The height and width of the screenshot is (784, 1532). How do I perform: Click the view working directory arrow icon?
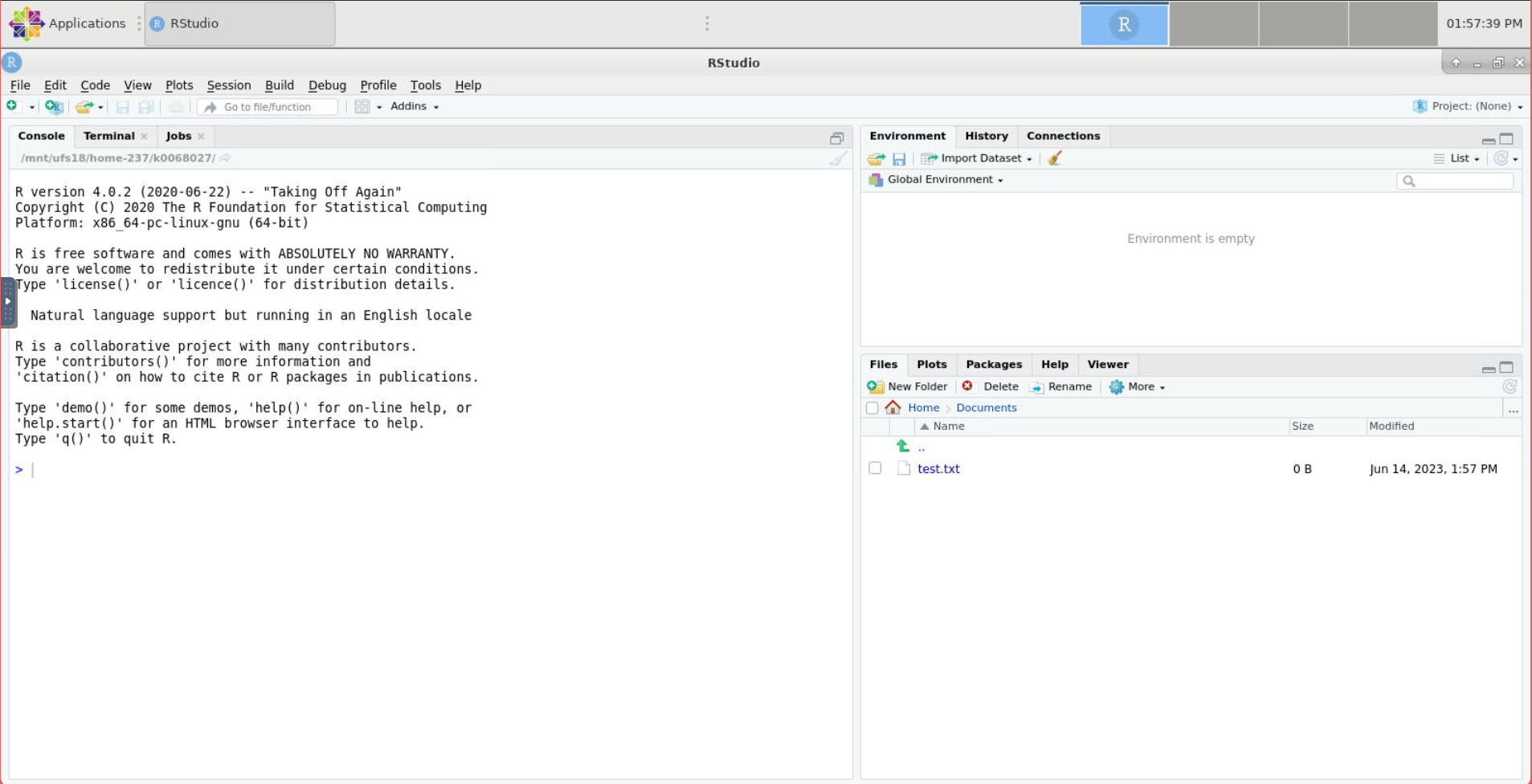coord(226,158)
